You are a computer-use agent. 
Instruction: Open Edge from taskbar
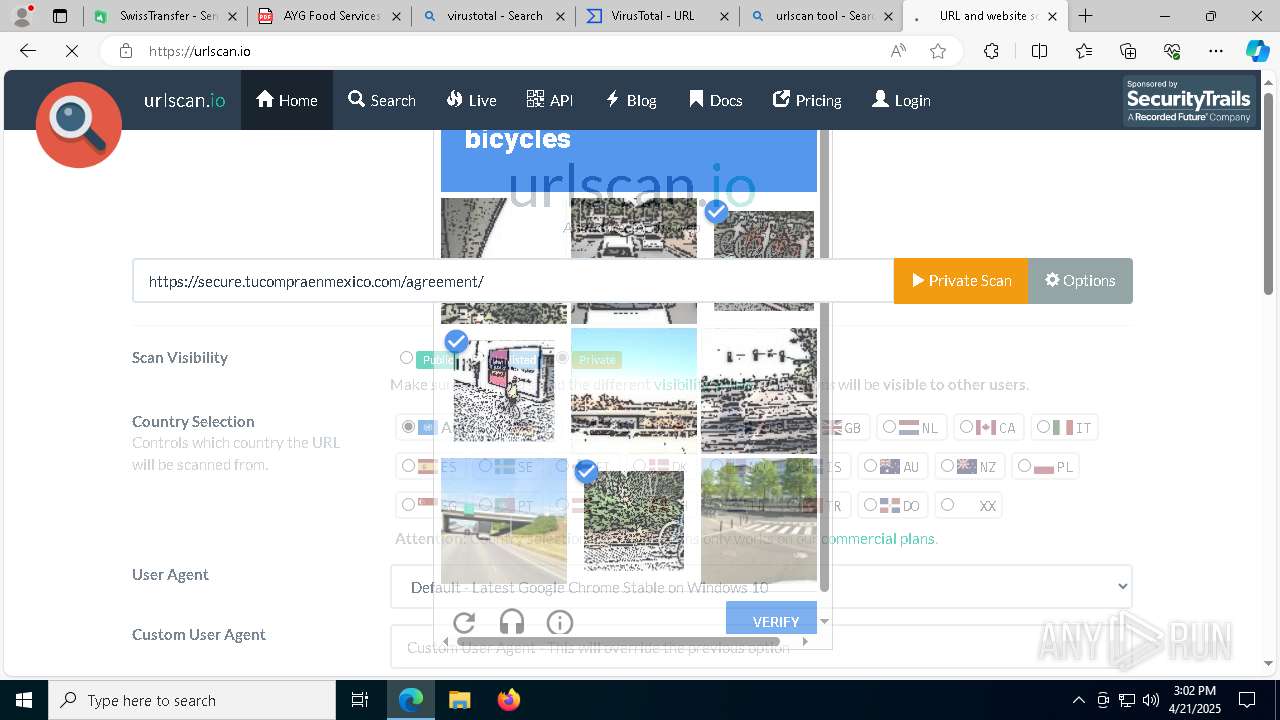[411, 700]
